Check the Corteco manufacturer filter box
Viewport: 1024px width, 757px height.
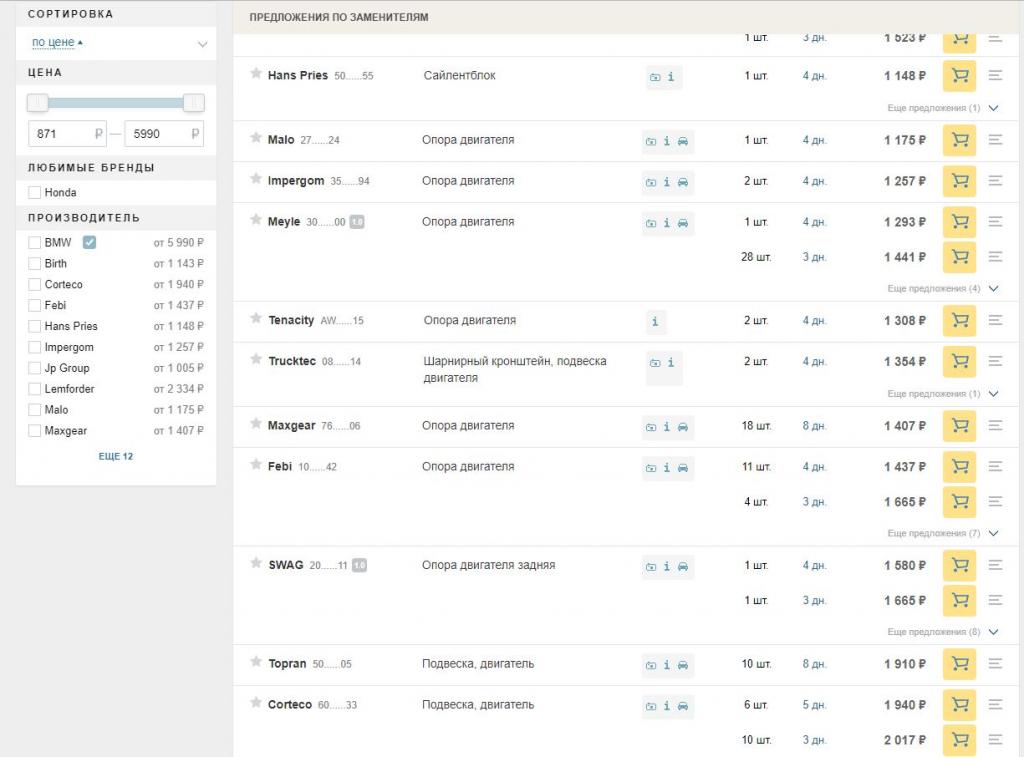pyautogui.click(x=35, y=284)
